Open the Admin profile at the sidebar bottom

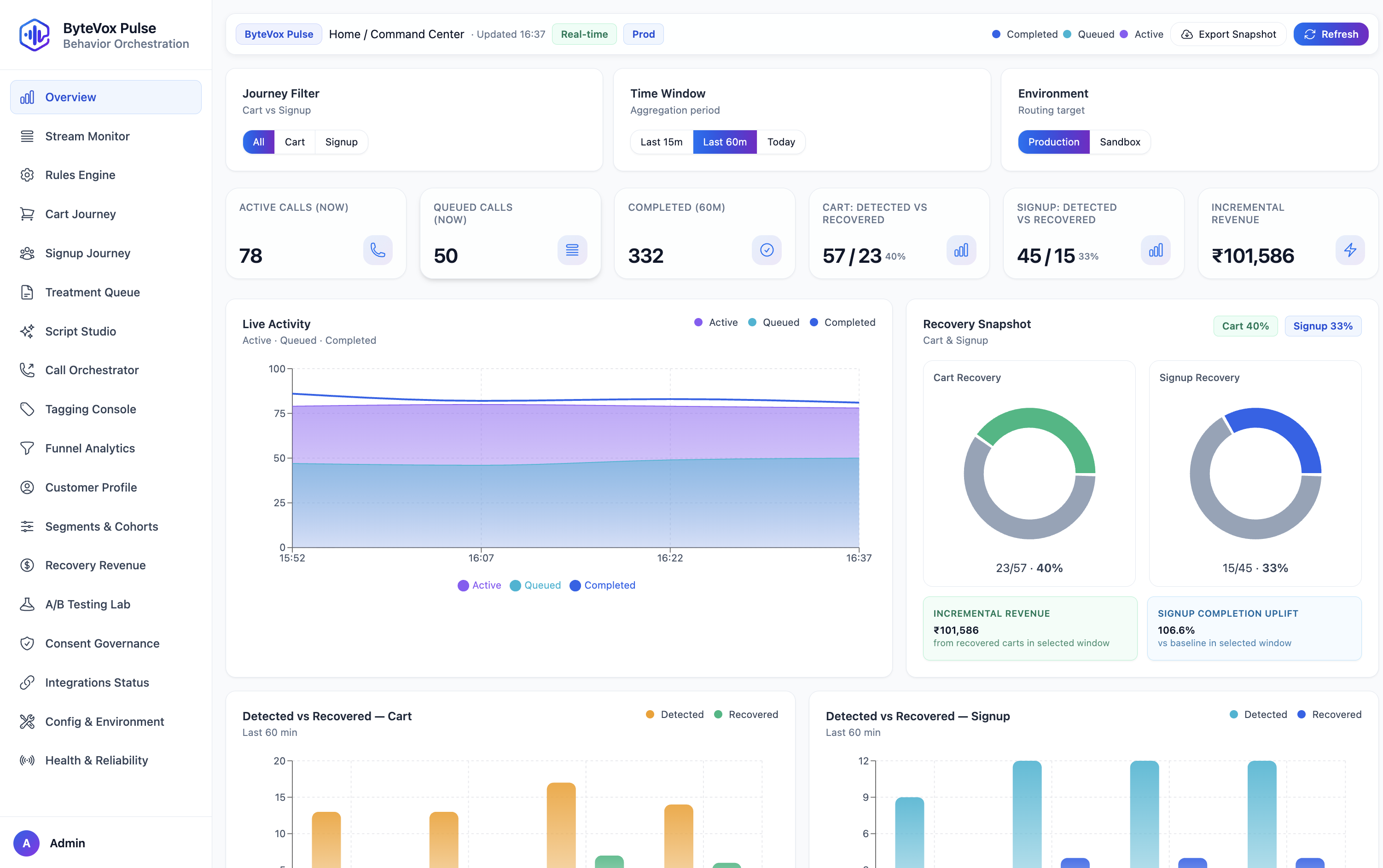pyautogui.click(x=67, y=843)
